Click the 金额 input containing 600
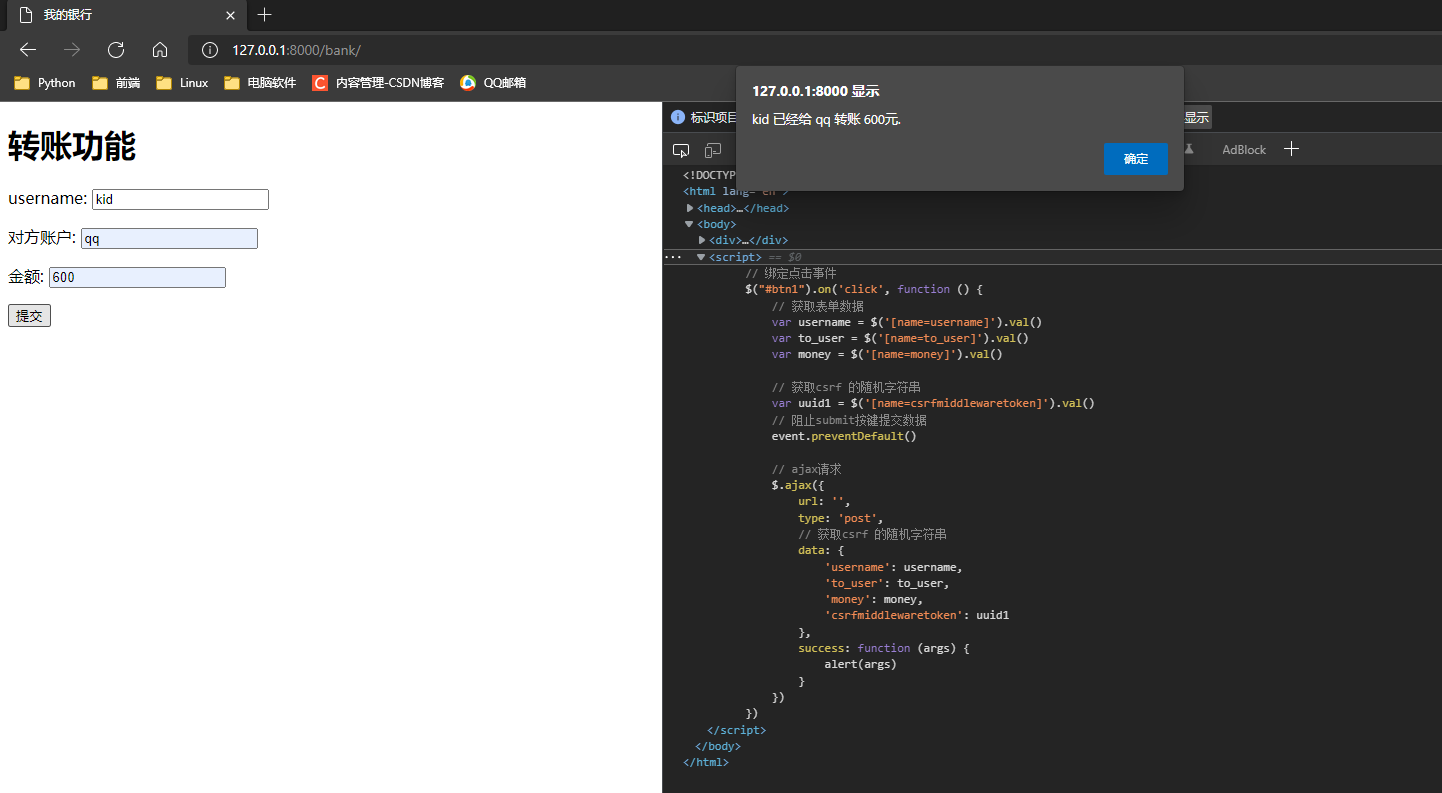Viewport: 1442px width, 793px height. (x=137, y=277)
